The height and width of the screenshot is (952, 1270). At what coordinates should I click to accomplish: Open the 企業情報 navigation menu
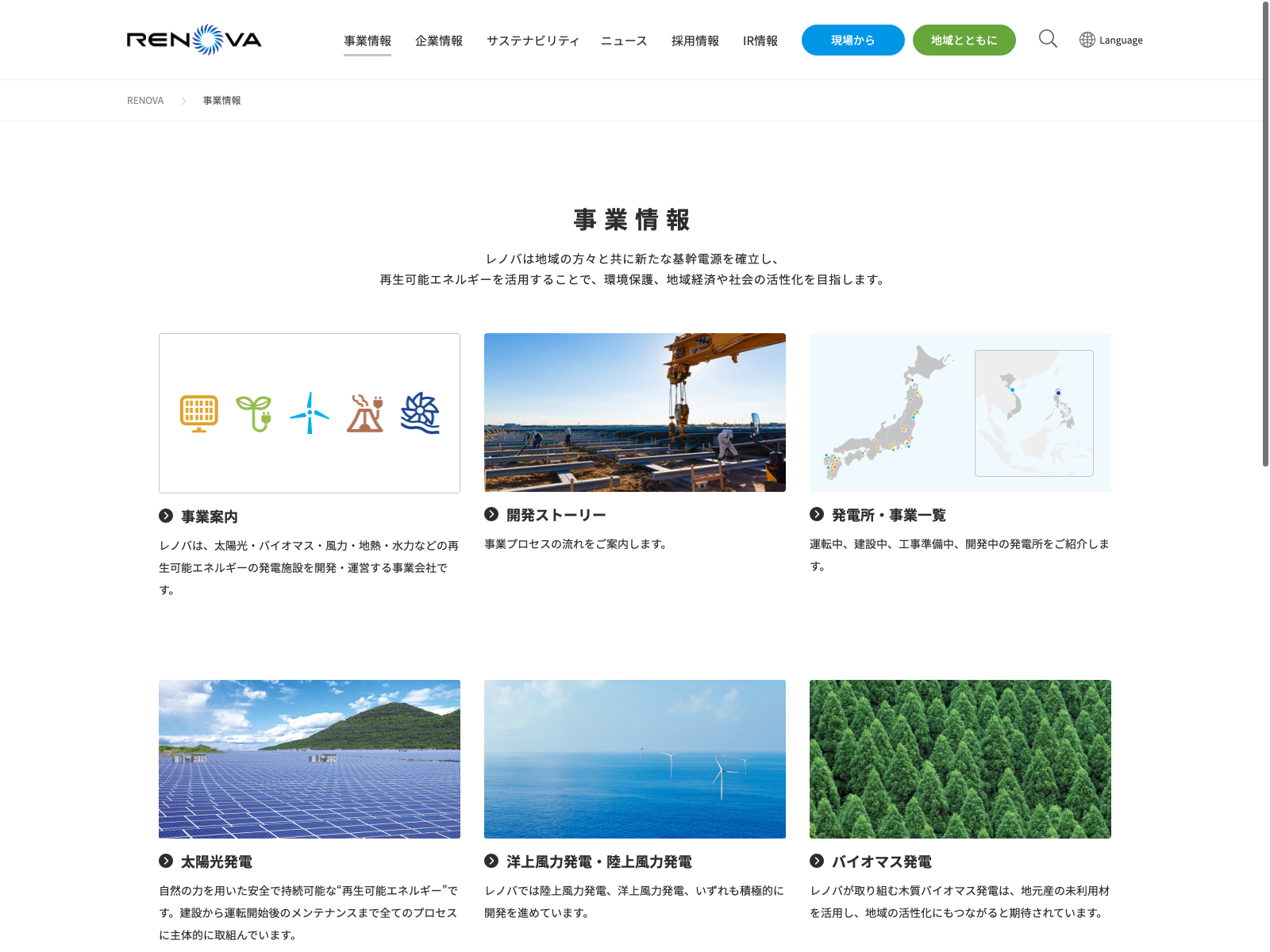point(439,40)
